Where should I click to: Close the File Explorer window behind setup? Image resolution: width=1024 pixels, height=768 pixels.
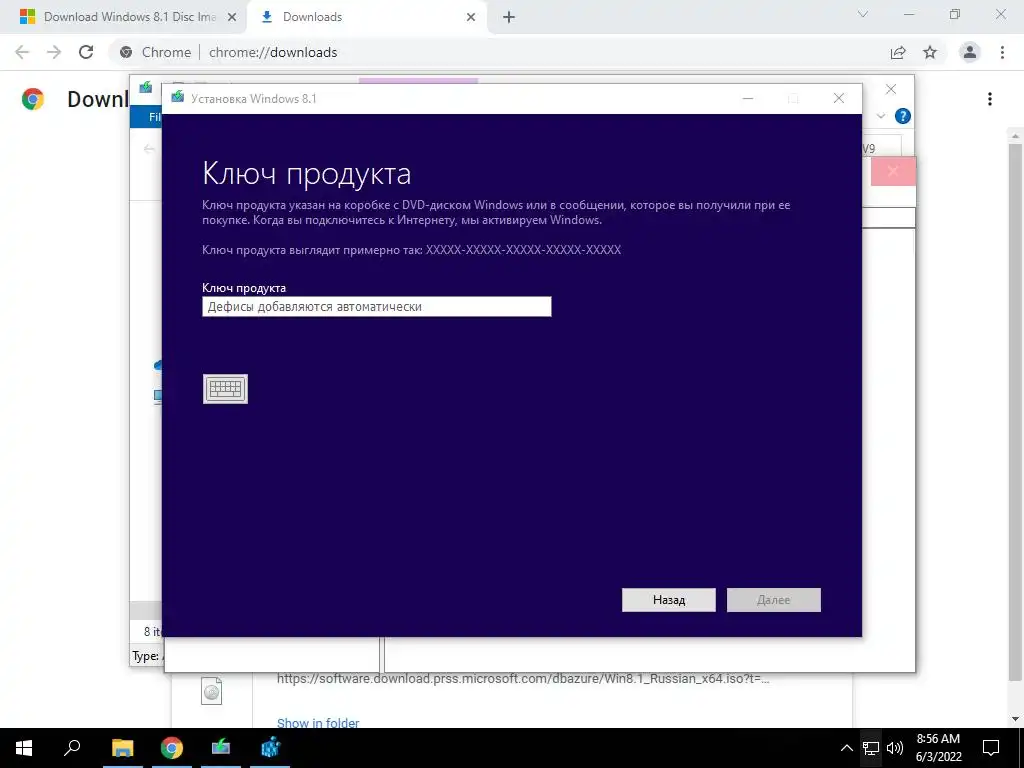point(891,89)
